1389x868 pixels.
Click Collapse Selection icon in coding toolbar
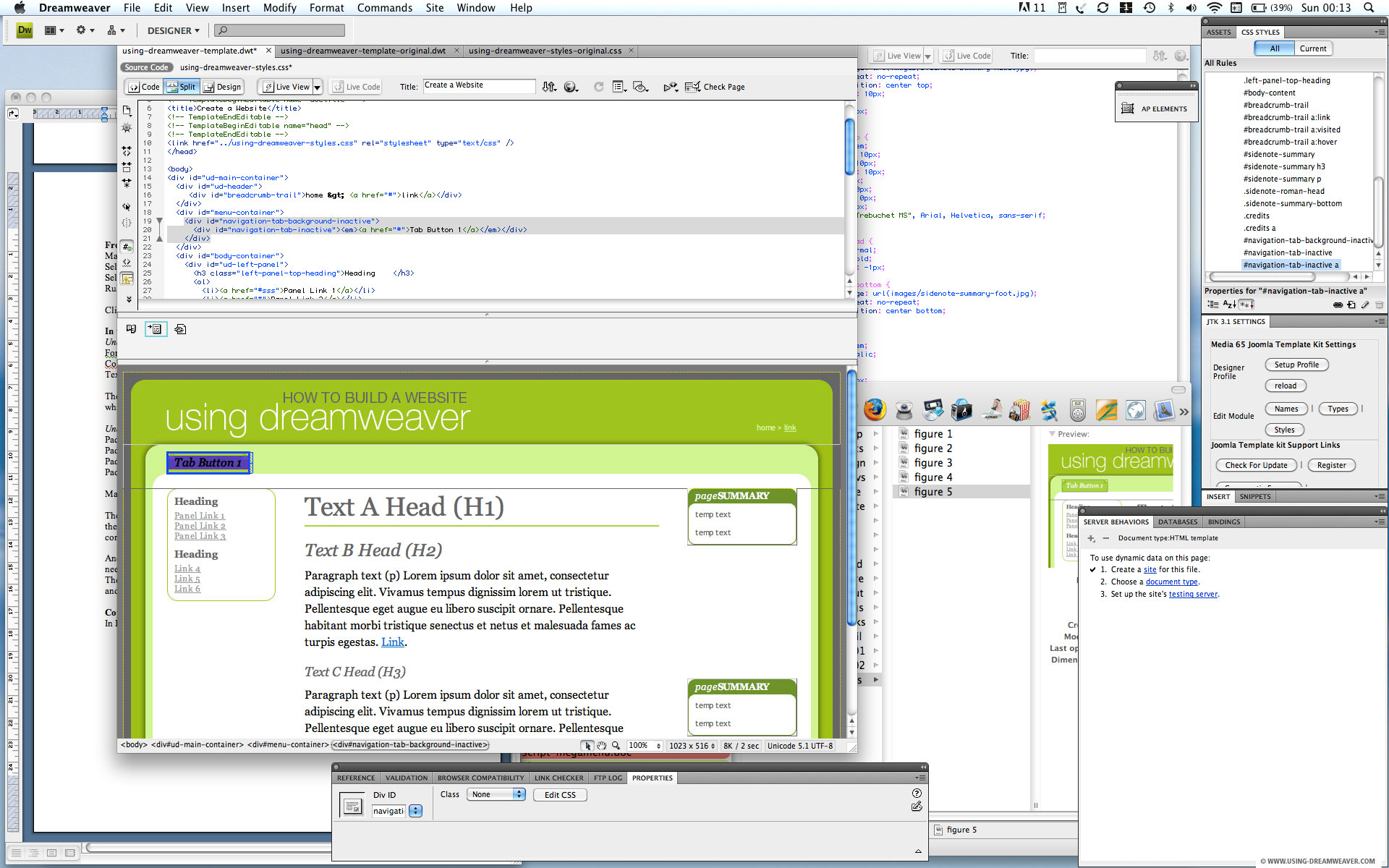tap(127, 167)
